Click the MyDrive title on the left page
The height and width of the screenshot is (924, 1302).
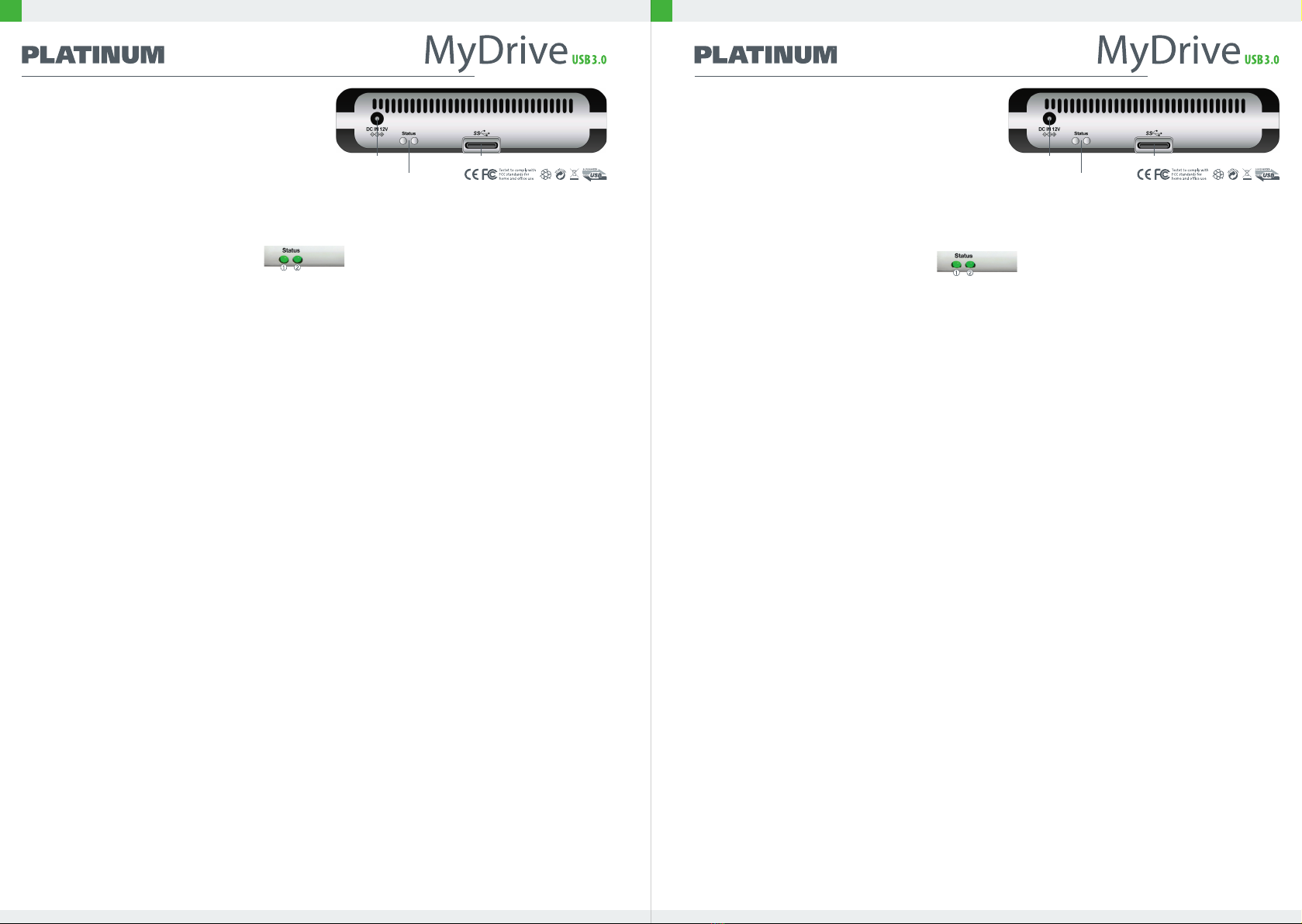[x=496, y=52]
